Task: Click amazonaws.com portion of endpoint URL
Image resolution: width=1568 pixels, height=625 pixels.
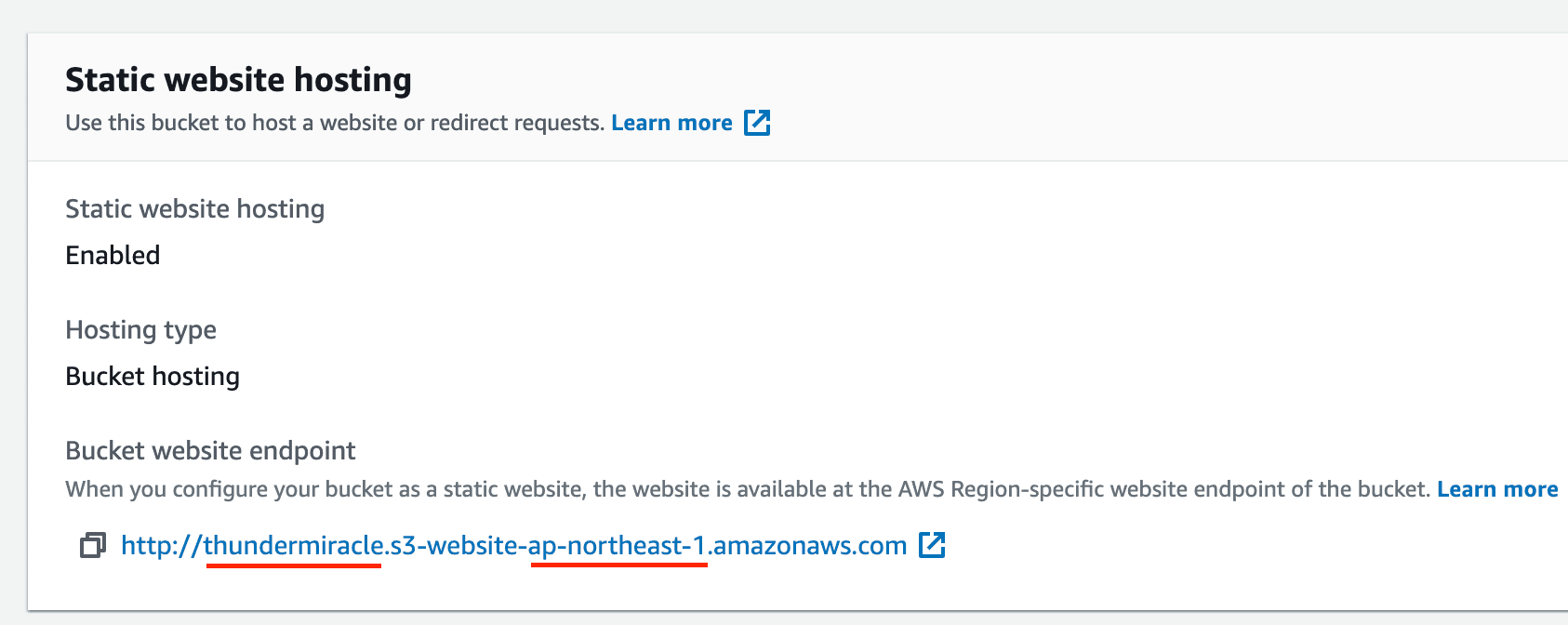Action: [809, 546]
